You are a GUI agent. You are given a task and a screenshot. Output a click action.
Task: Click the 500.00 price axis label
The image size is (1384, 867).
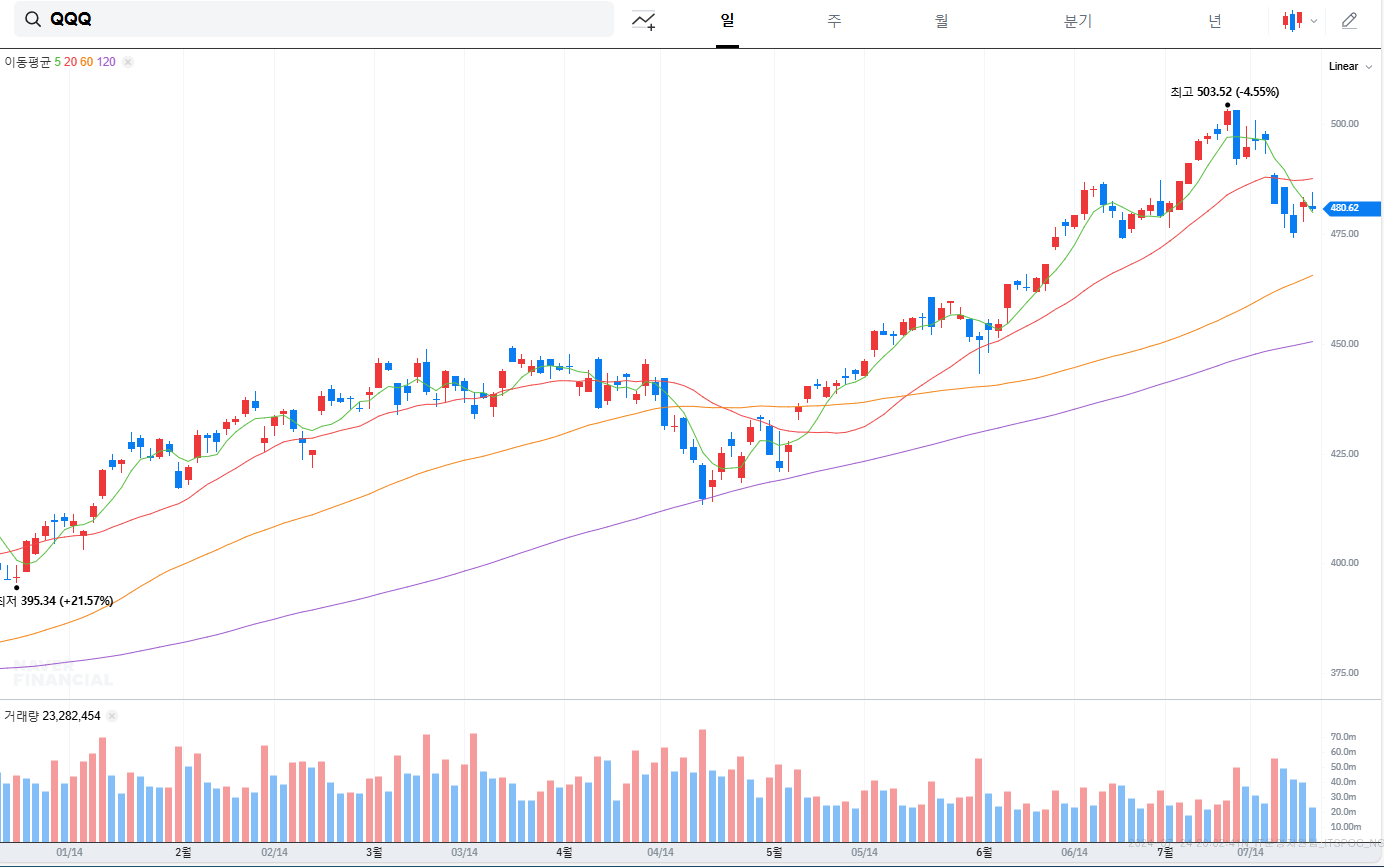[1344, 124]
